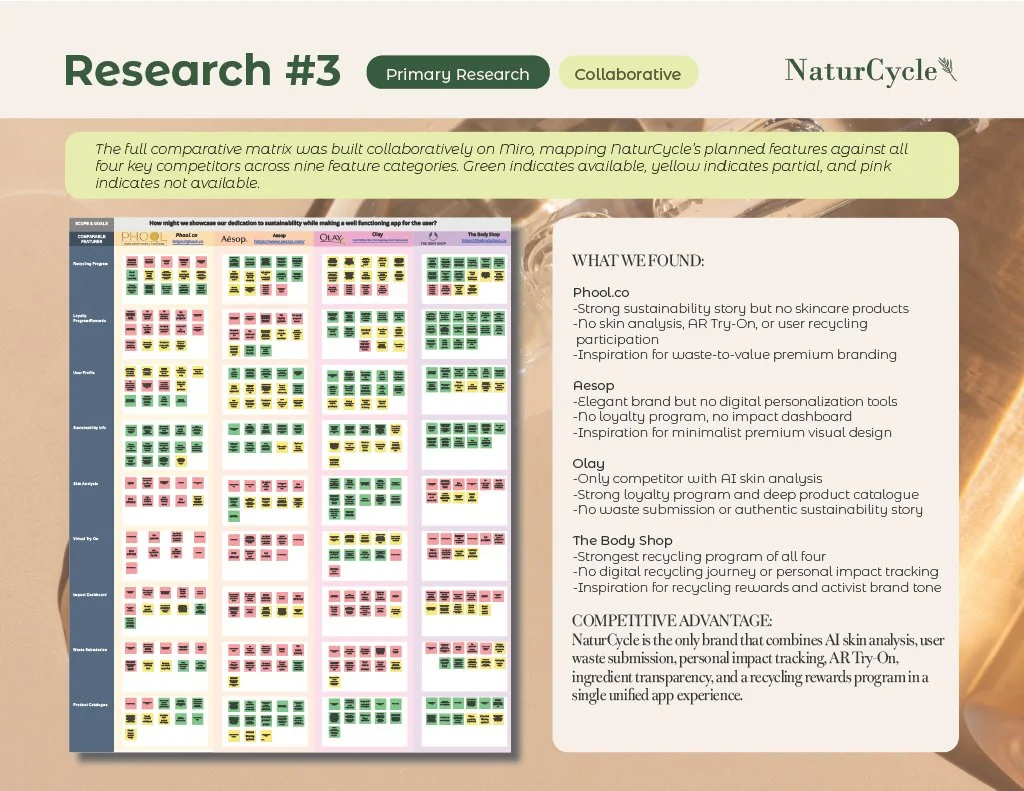Click The Body Shop Waste Submission sticky-note cell
The width and height of the screenshot is (1024, 791).
tap(465, 665)
